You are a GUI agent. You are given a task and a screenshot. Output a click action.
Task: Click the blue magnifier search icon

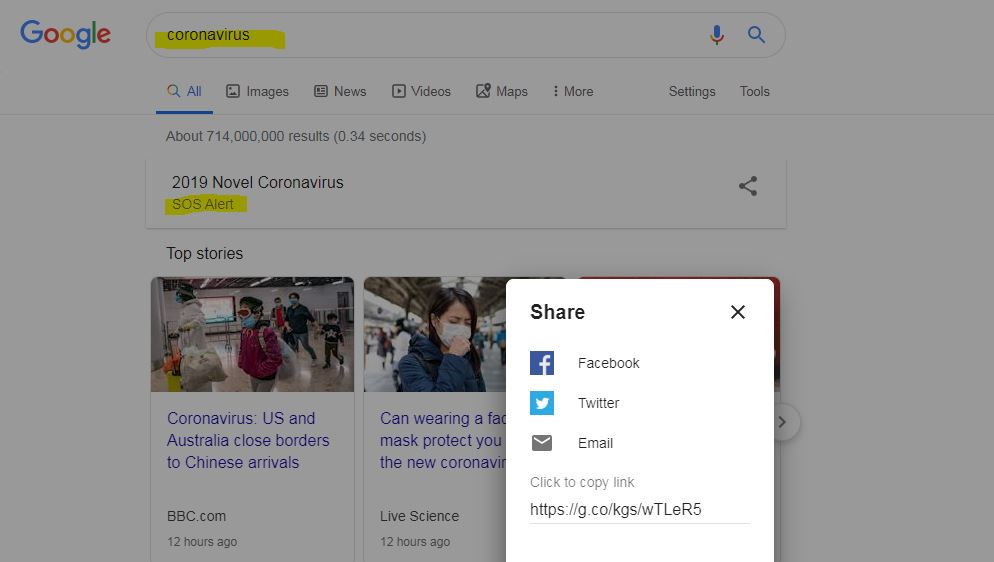click(756, 35)
